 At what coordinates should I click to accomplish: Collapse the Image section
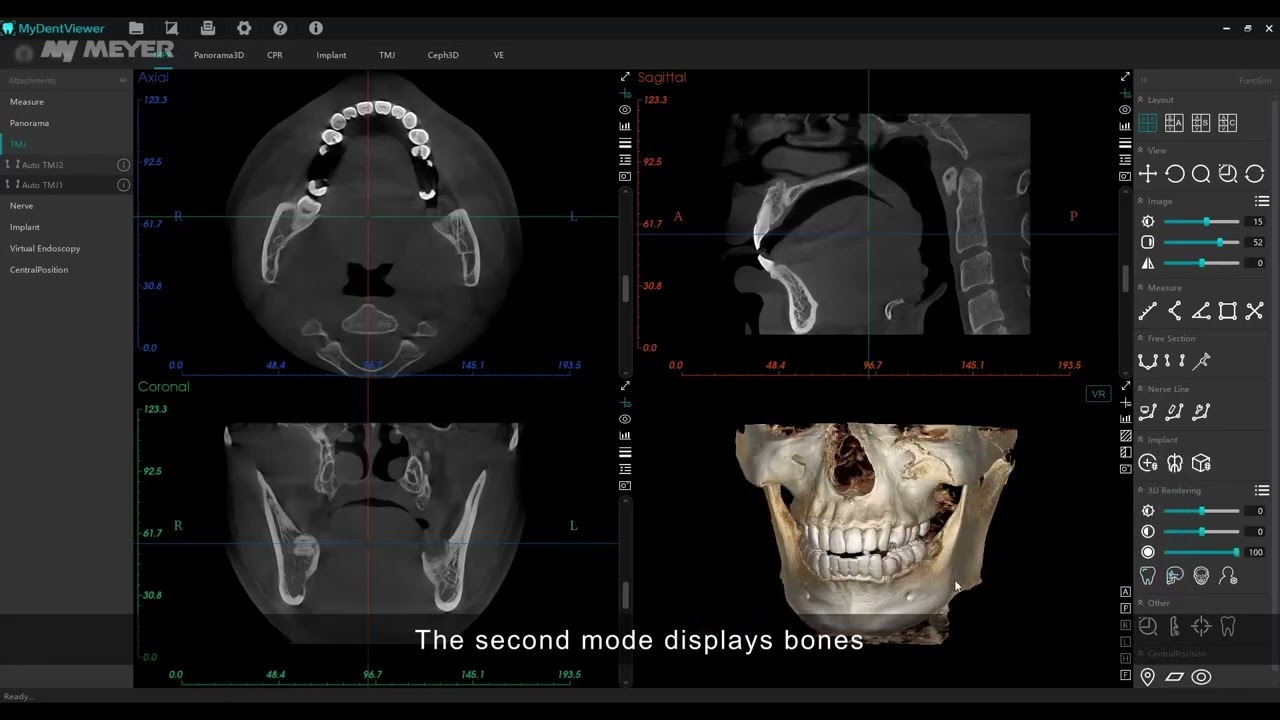(x=1141, y=201)
